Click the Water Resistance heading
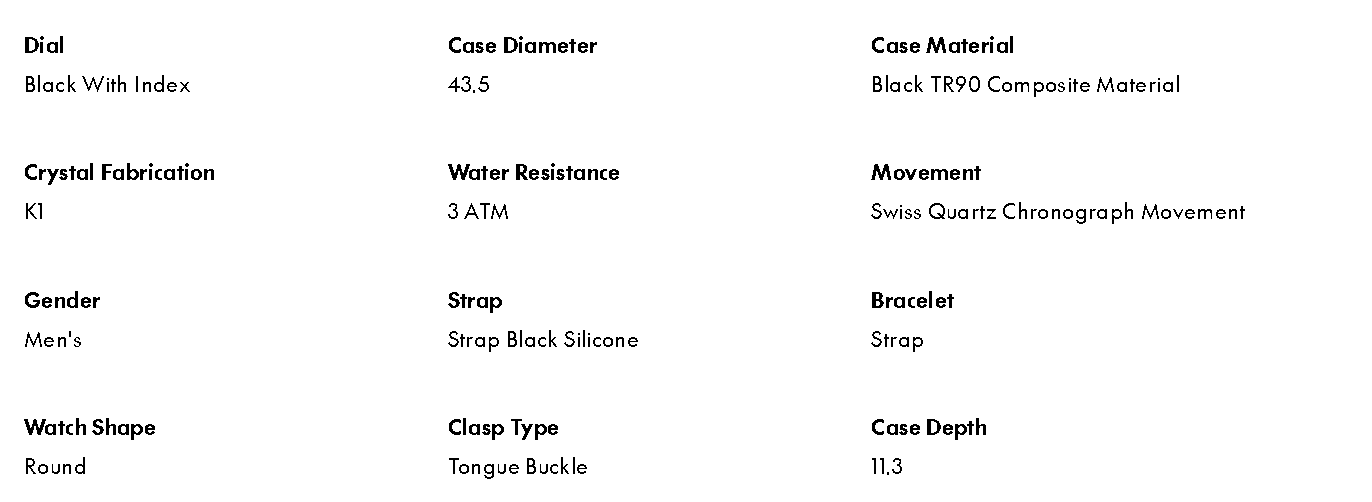 [533, 173]
